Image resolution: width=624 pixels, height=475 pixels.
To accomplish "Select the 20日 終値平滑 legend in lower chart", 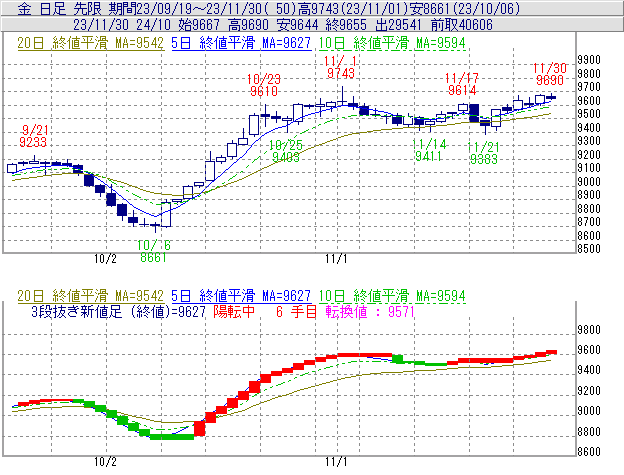I will click(x=90, y=296).
